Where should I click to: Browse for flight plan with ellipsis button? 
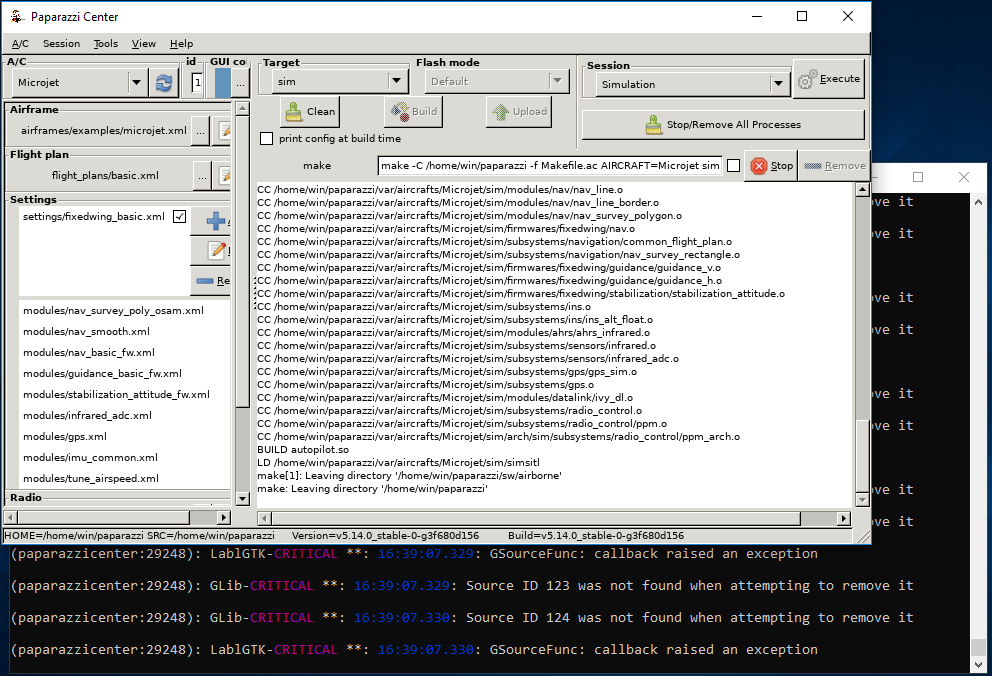pyautogui.click(x=202, y=176)
